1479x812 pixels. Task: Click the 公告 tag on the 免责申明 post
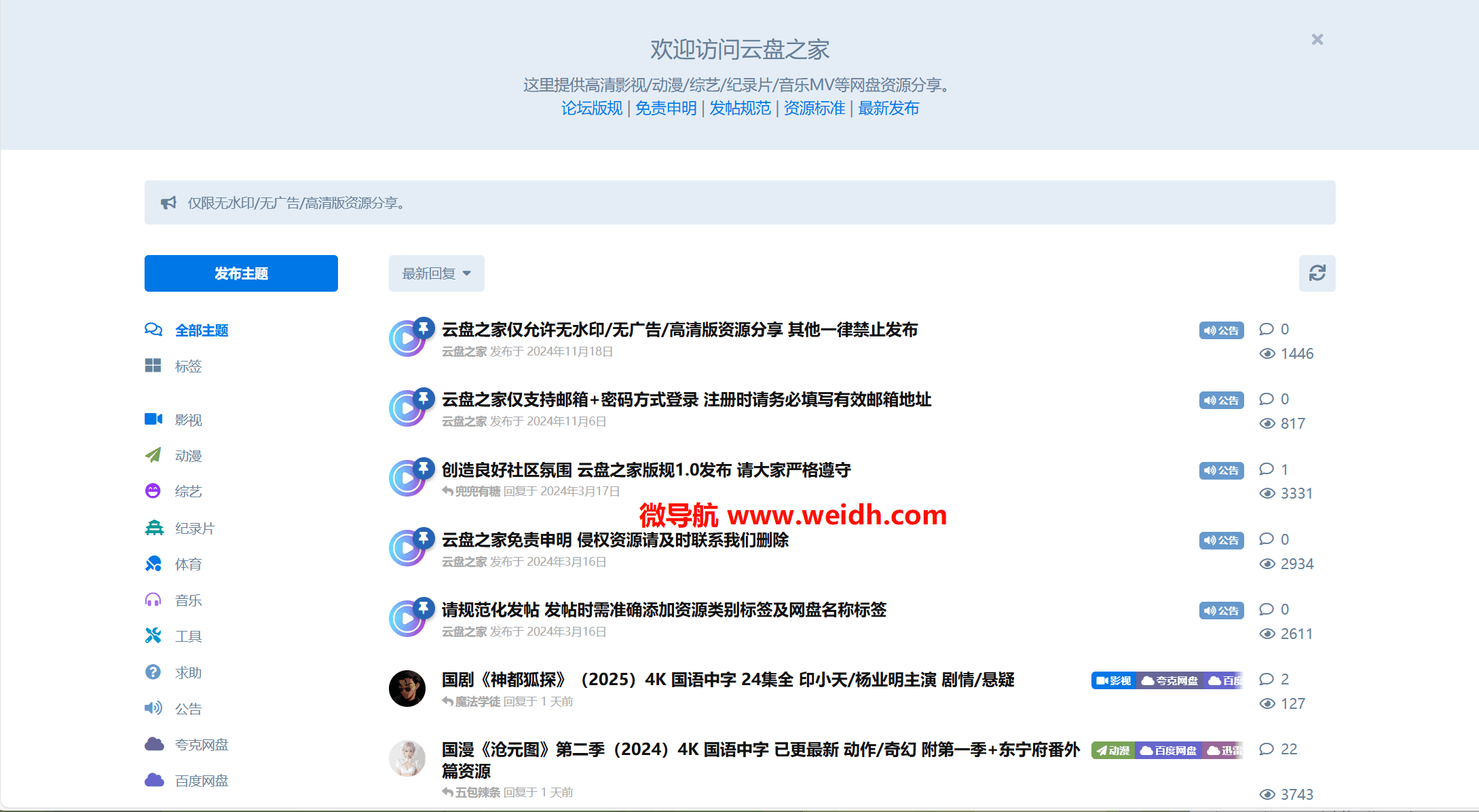tap(1221, 540)
